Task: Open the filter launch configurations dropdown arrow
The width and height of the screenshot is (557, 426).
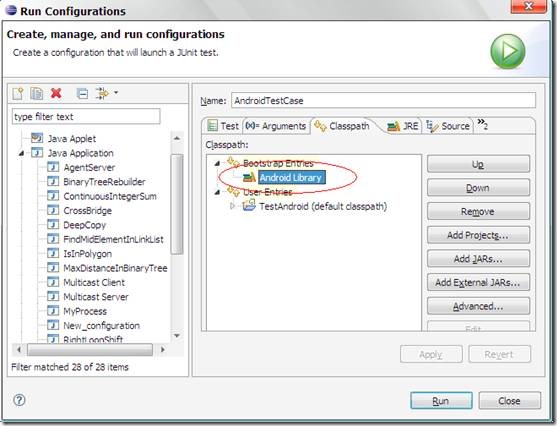Action: [116, 93]
